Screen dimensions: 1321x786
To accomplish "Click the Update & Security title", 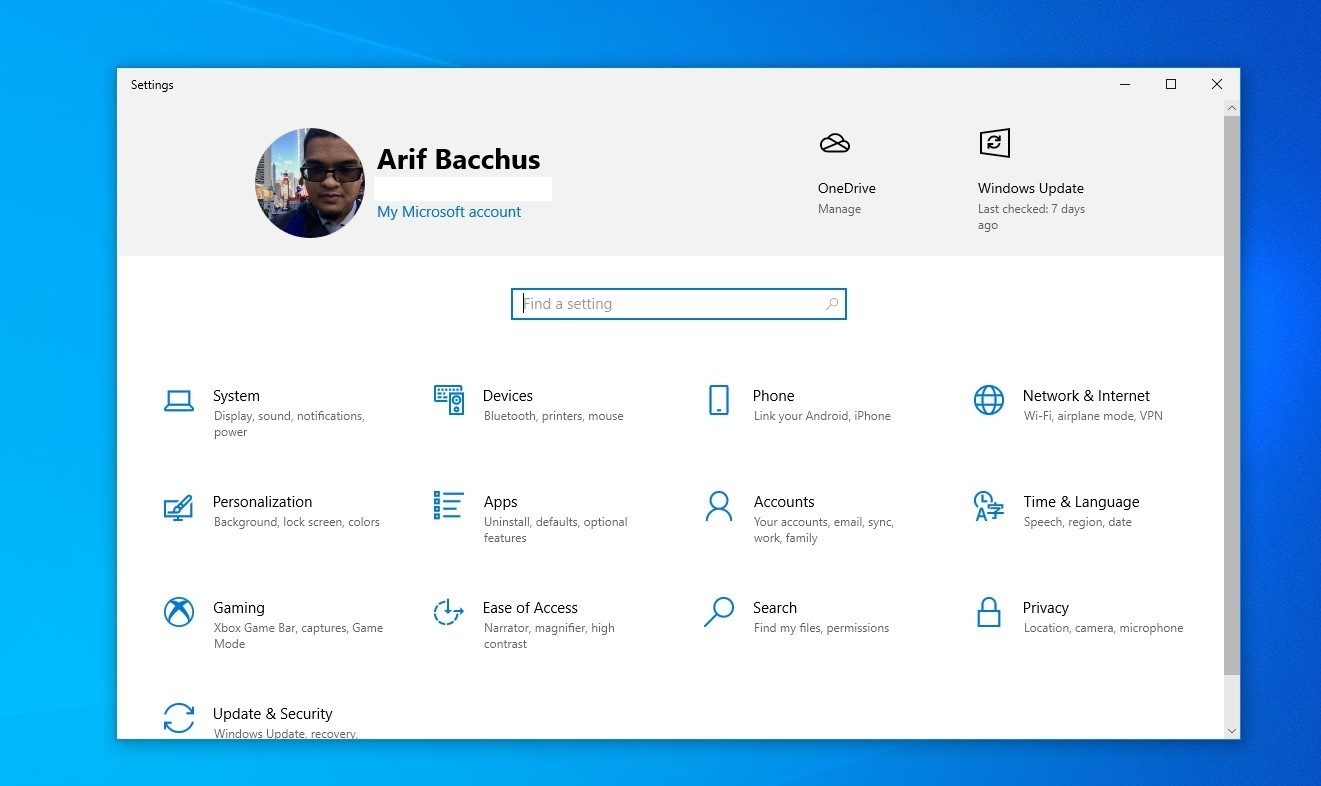I will (273, 714).
